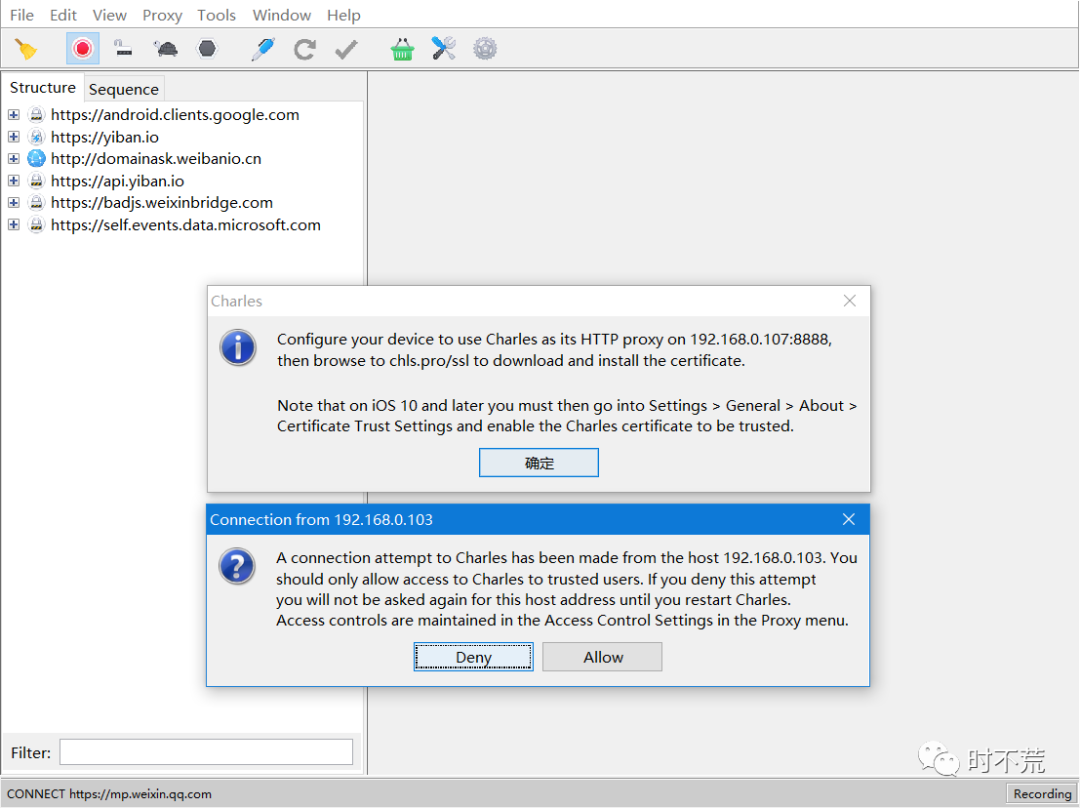The width and height of the screenshot is (1080, 808).
Task: Close the Connection from 192.168.0.103 dialog
Action: coord(849,519)
